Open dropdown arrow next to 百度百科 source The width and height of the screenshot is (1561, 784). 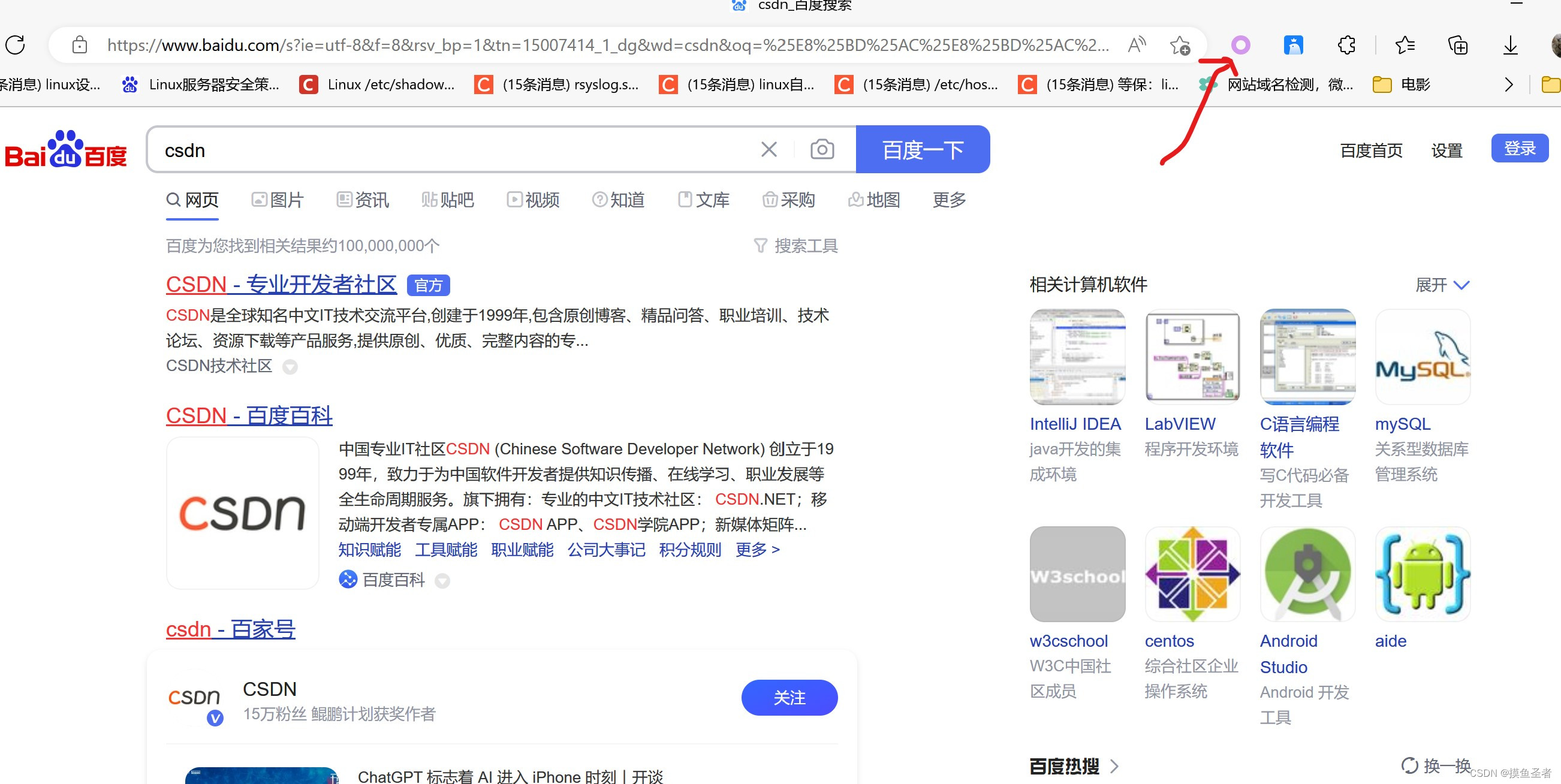point(442,580)
